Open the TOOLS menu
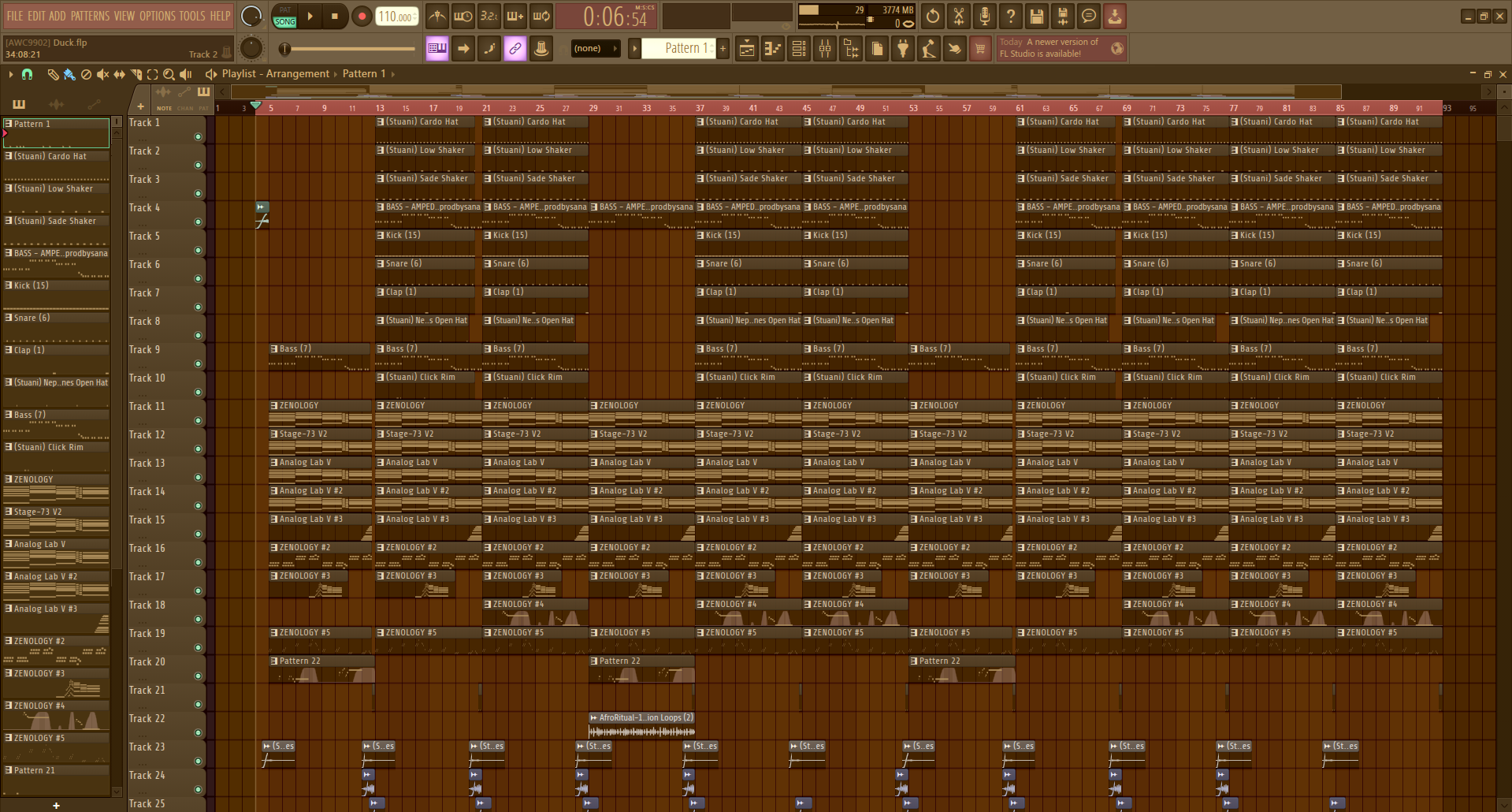 click(x=192, y=16)
